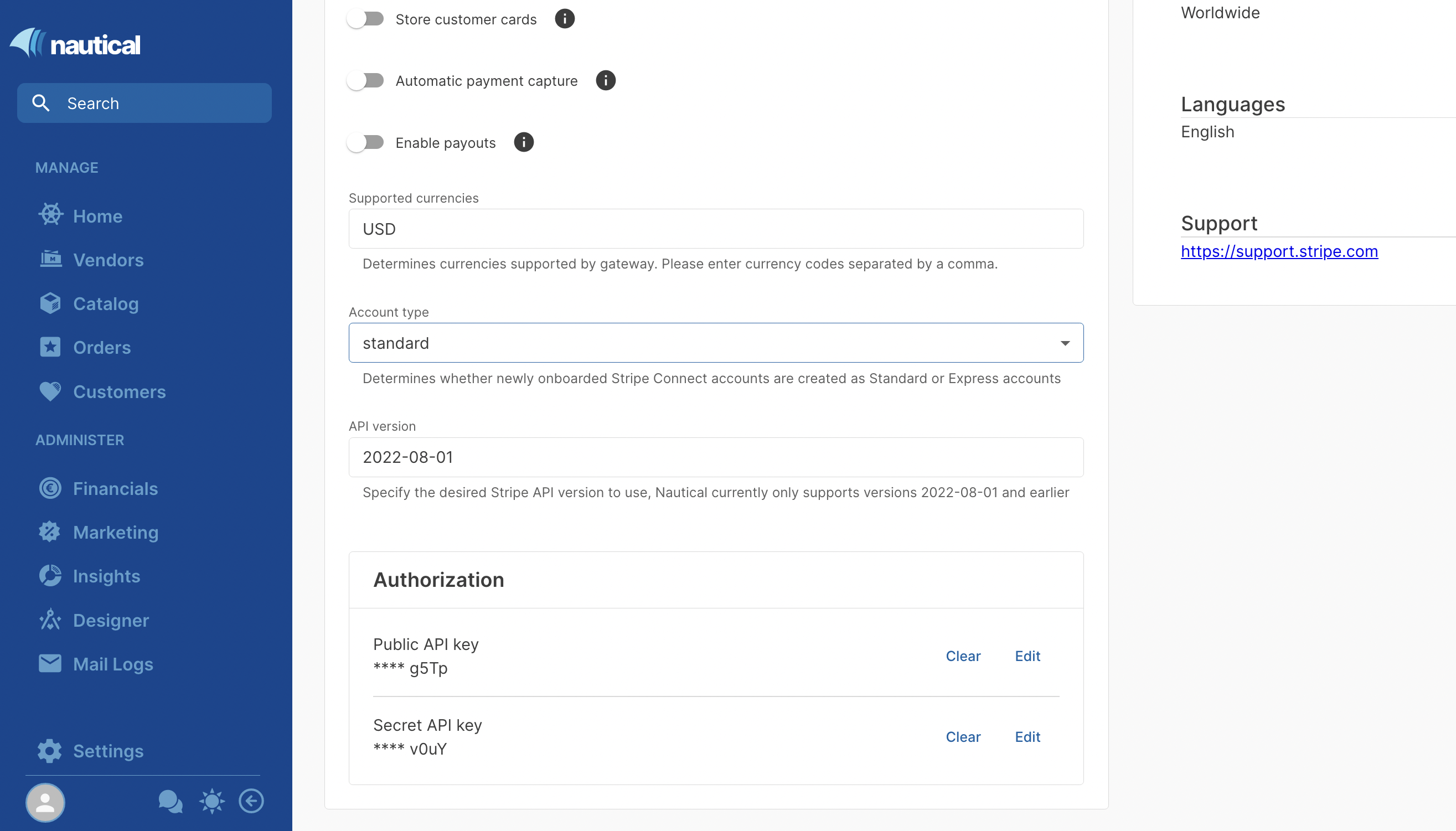
Task: Toggle Store customer cards switch
Action: 366,19
